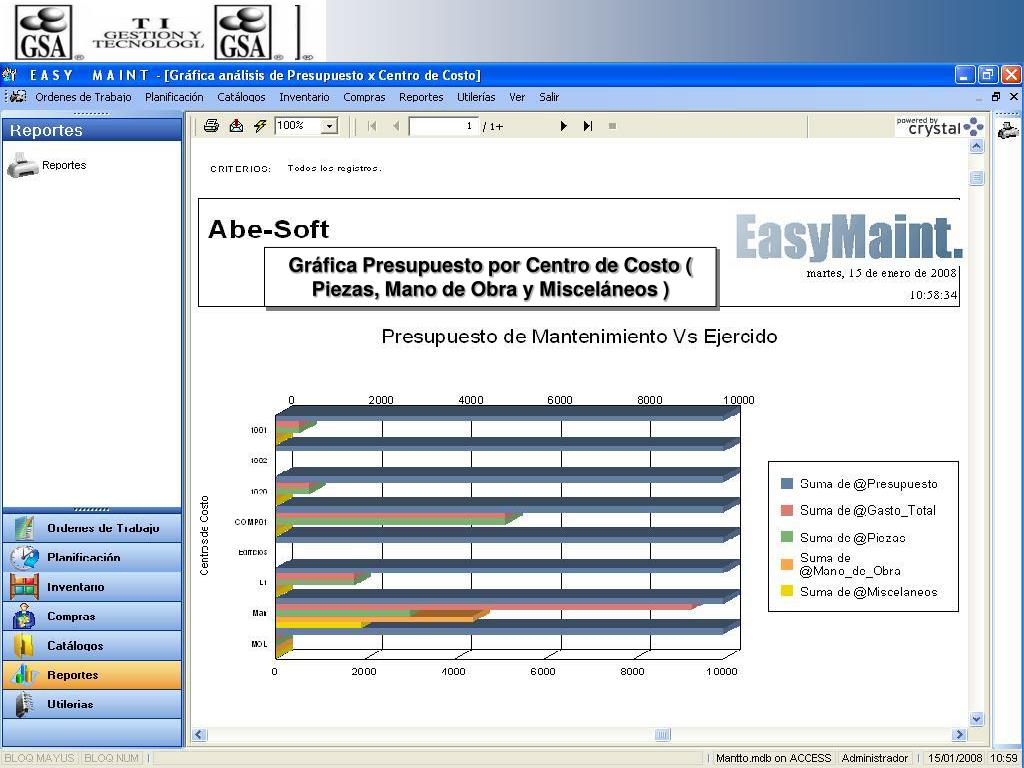Viewport: 1024px width, 768px height.
Task: Click the vertical scrollbar up arrow
Action: [x=976, y=147]
